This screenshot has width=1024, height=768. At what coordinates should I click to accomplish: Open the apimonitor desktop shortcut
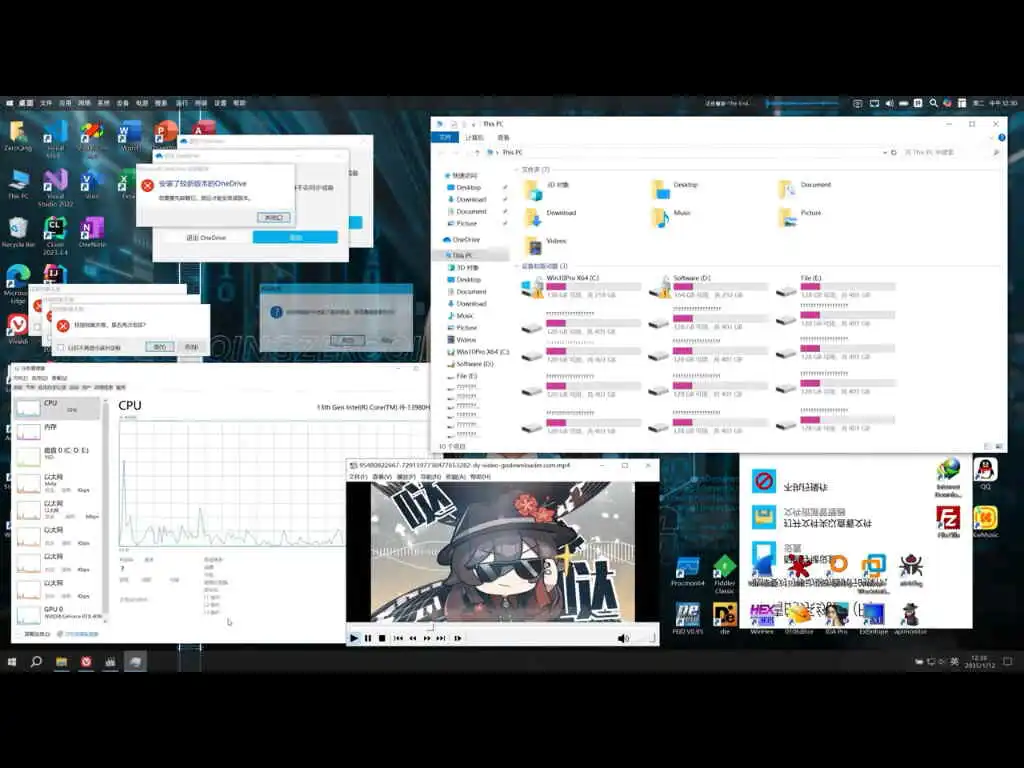910,618
